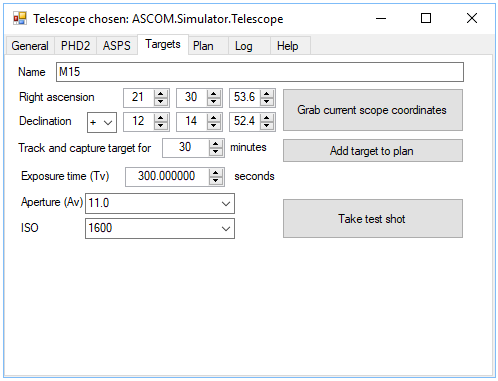Close the telescope window
The image size is (498, 381).
[472, 18]
